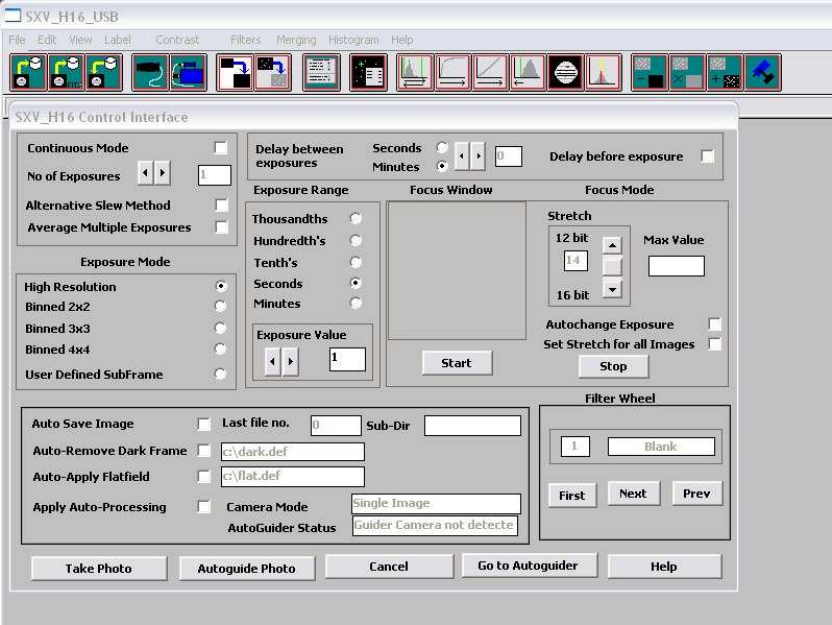
Task: Click the add images (plus) toolbar icon
Action: tap(725, 72)
